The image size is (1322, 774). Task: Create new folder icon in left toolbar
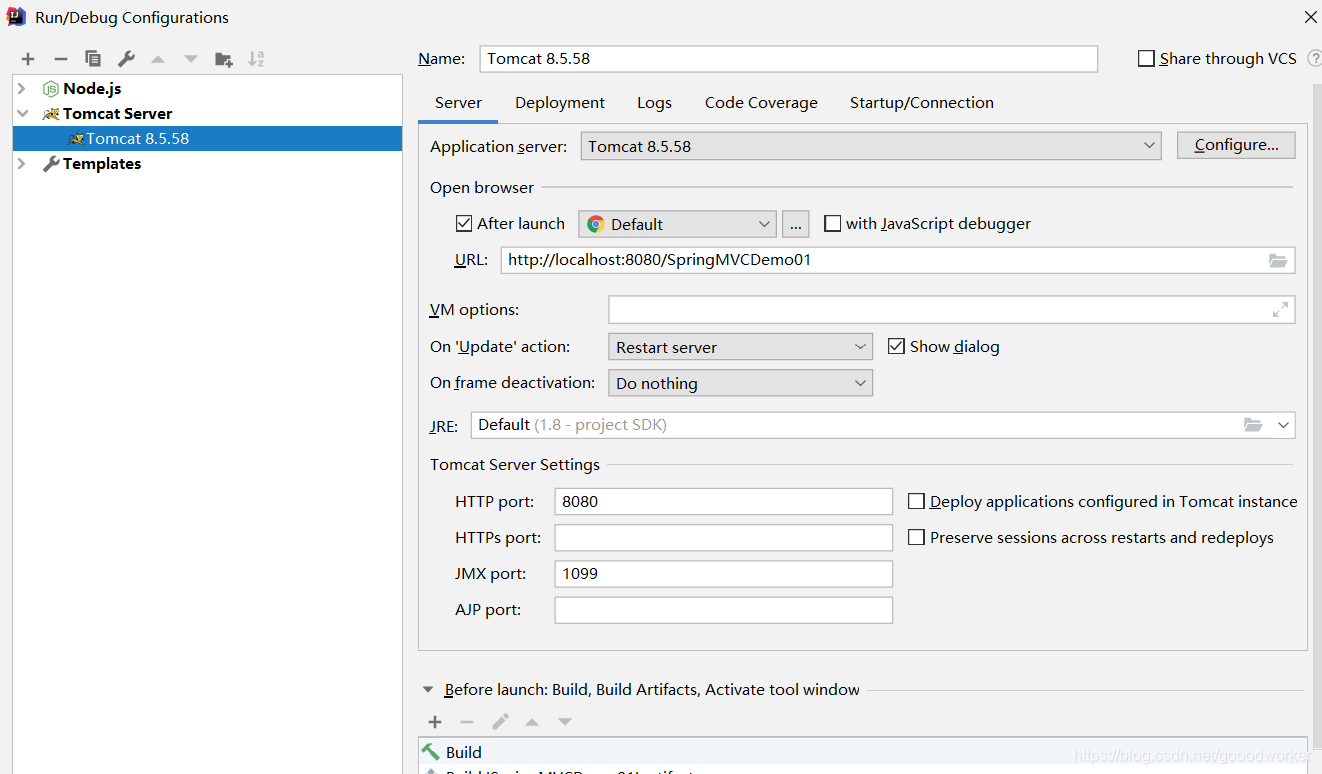tap(224, 59)
